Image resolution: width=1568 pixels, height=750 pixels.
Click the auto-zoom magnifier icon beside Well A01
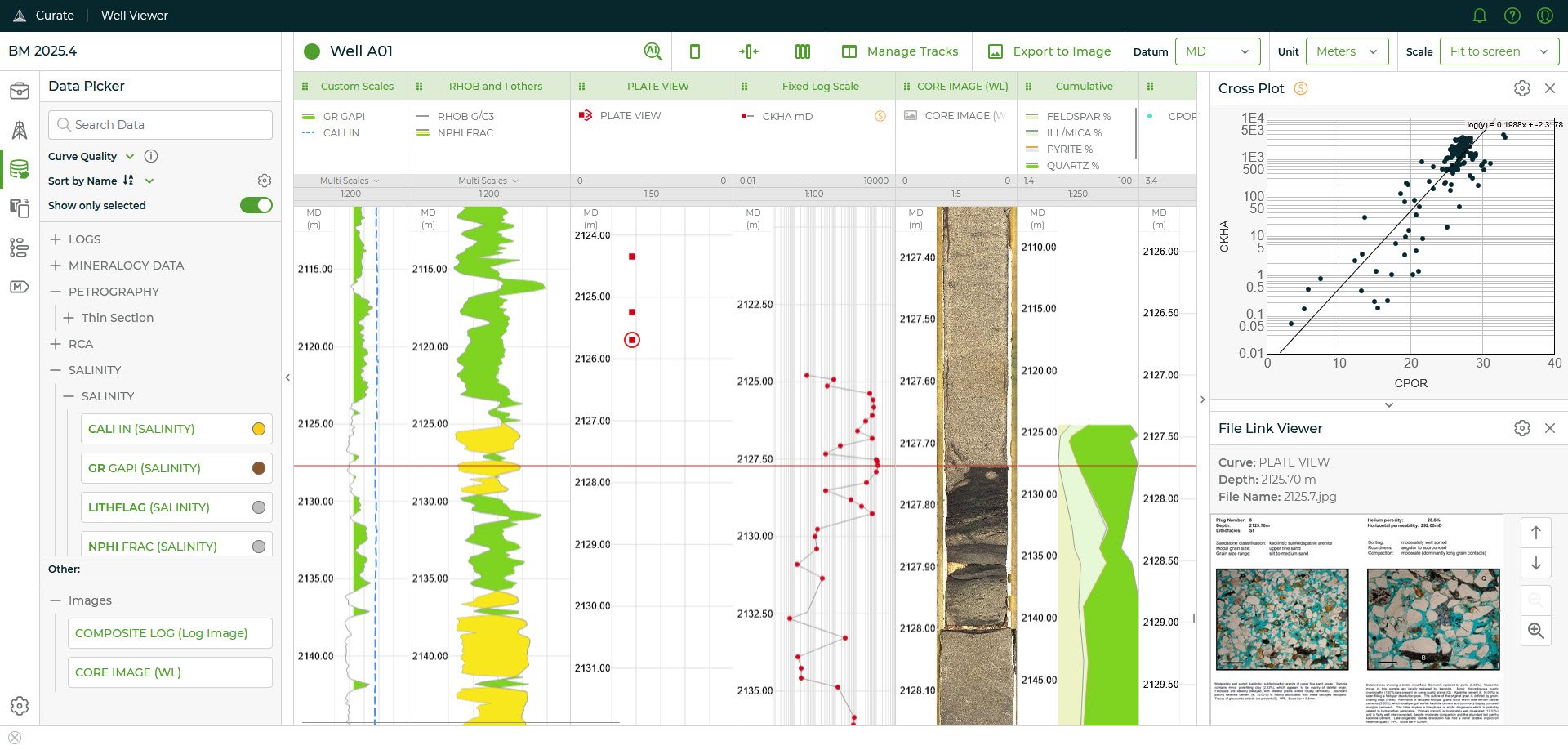pos(652,51)
